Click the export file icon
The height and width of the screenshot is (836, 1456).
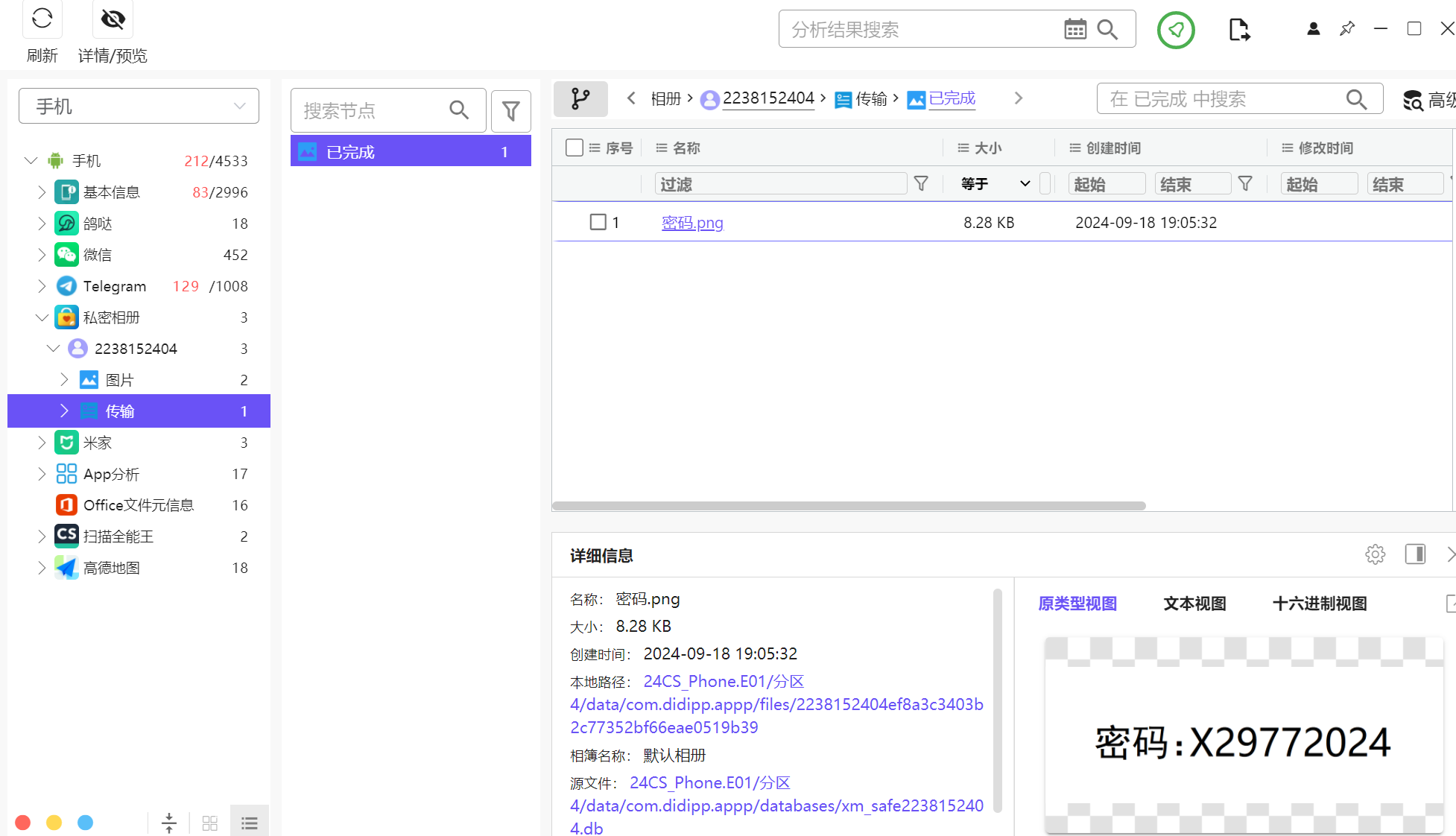pyautogui.click(x=1238, y=30)
